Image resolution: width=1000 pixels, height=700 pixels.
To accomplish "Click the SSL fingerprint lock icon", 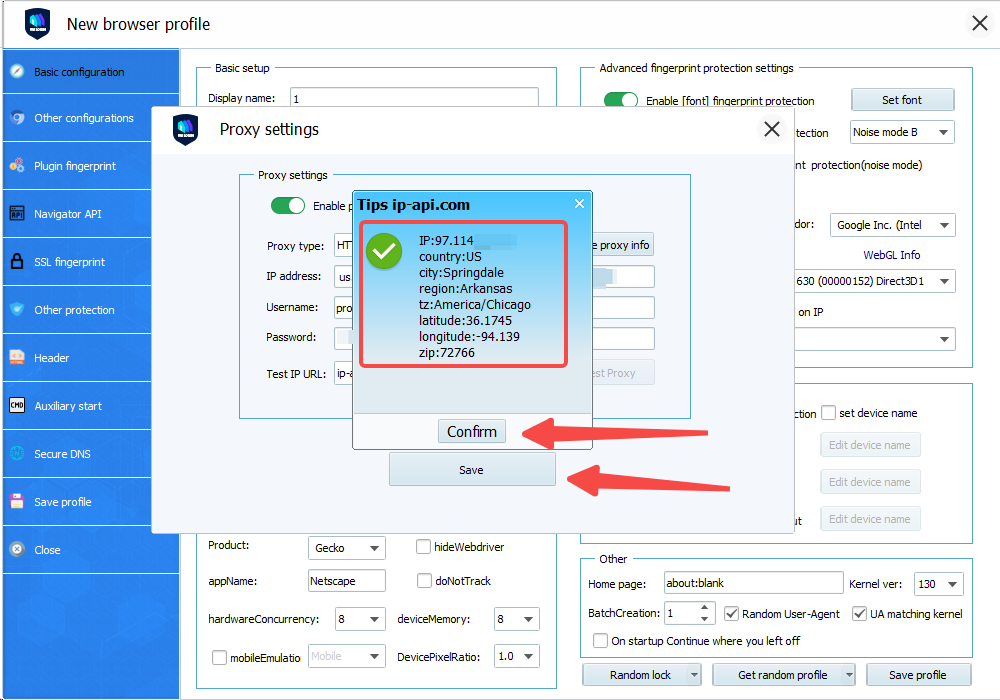I will pos(16,262).
